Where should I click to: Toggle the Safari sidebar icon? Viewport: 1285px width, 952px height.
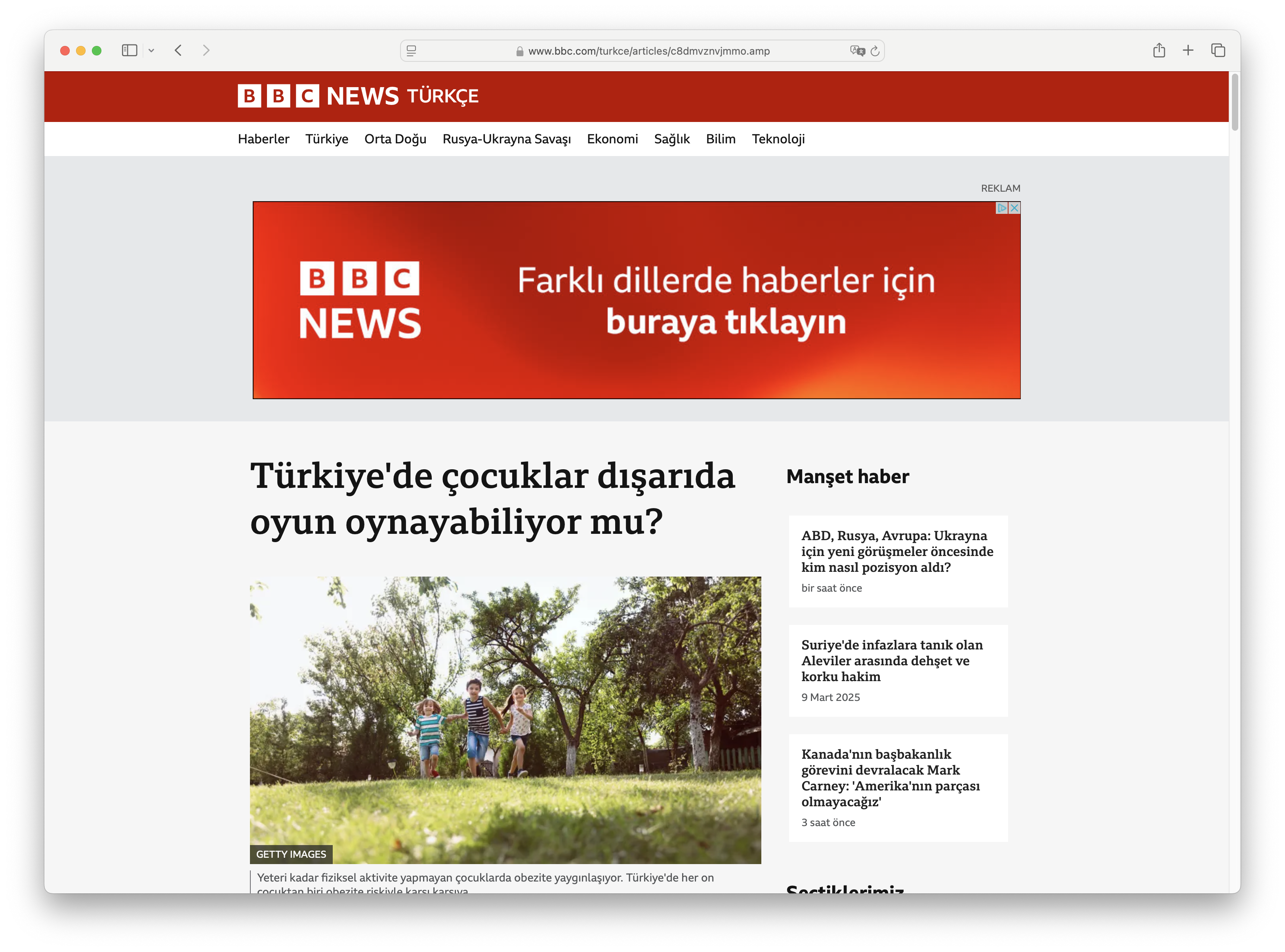(129, 50)
